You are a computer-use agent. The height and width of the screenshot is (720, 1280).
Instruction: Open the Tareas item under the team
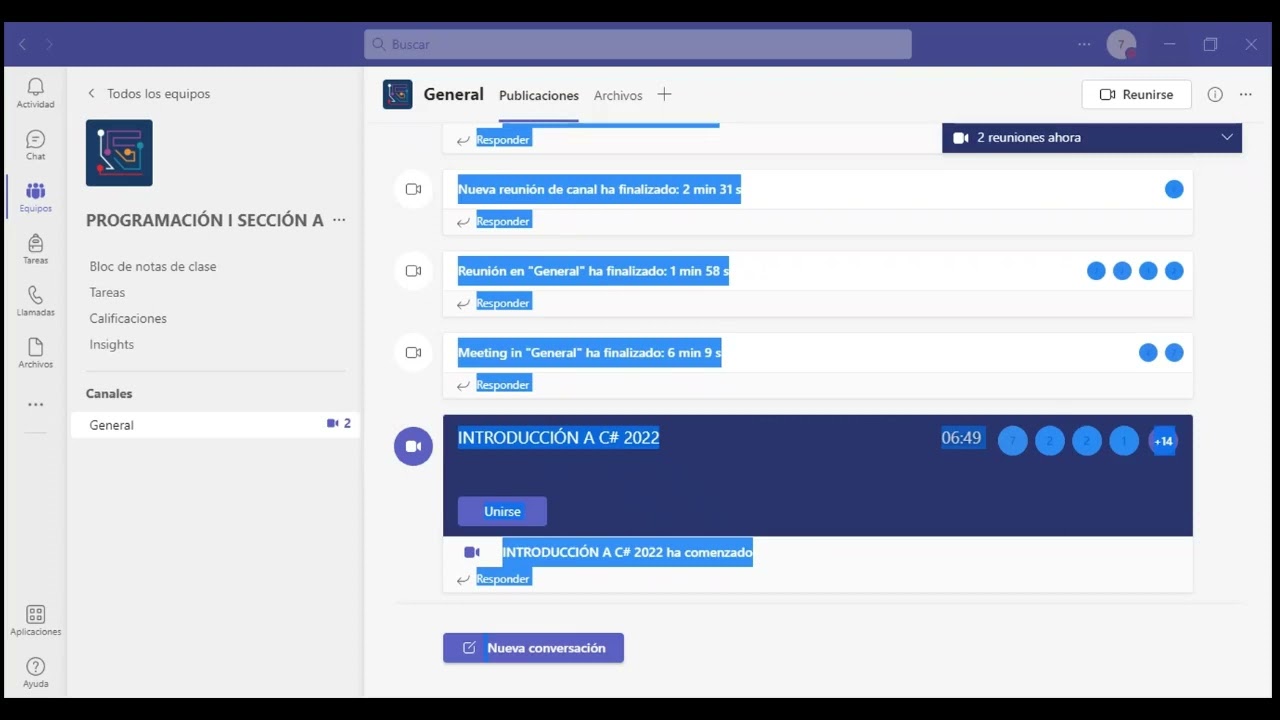pyautogui.click(x=107, y=293)
